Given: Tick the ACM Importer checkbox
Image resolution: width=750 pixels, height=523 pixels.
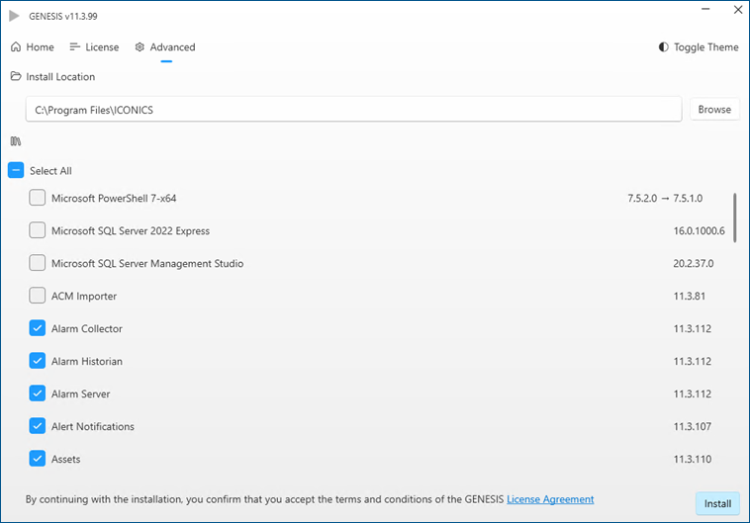Looking at the screenshot, I should [37, 296].
